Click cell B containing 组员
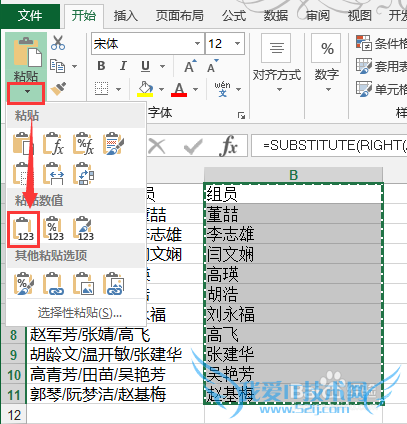The width and height of the screenshot is (407, 424). [x=293, y=194]
